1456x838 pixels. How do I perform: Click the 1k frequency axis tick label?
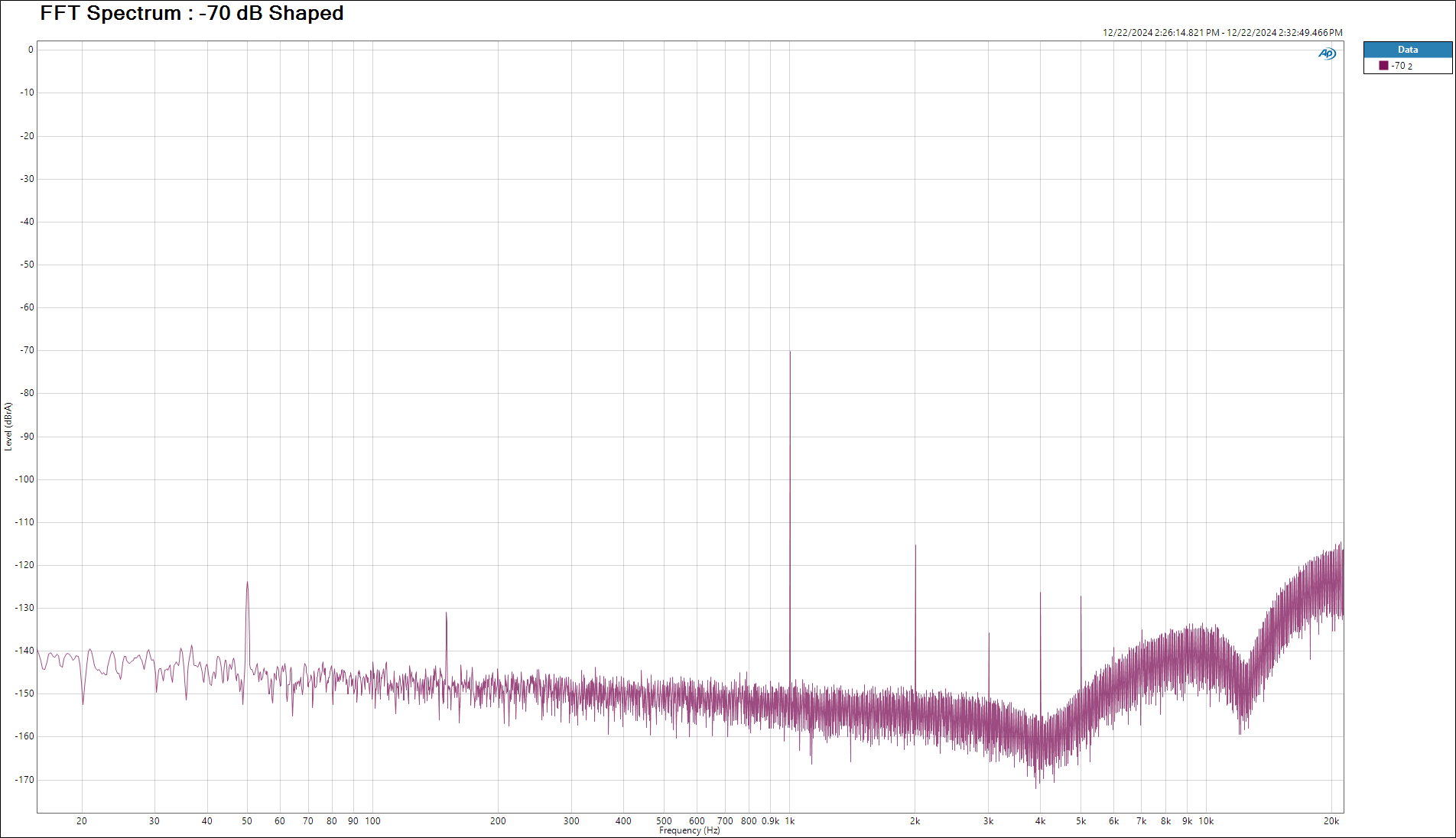pyautogui.click(x=790, y=821)
